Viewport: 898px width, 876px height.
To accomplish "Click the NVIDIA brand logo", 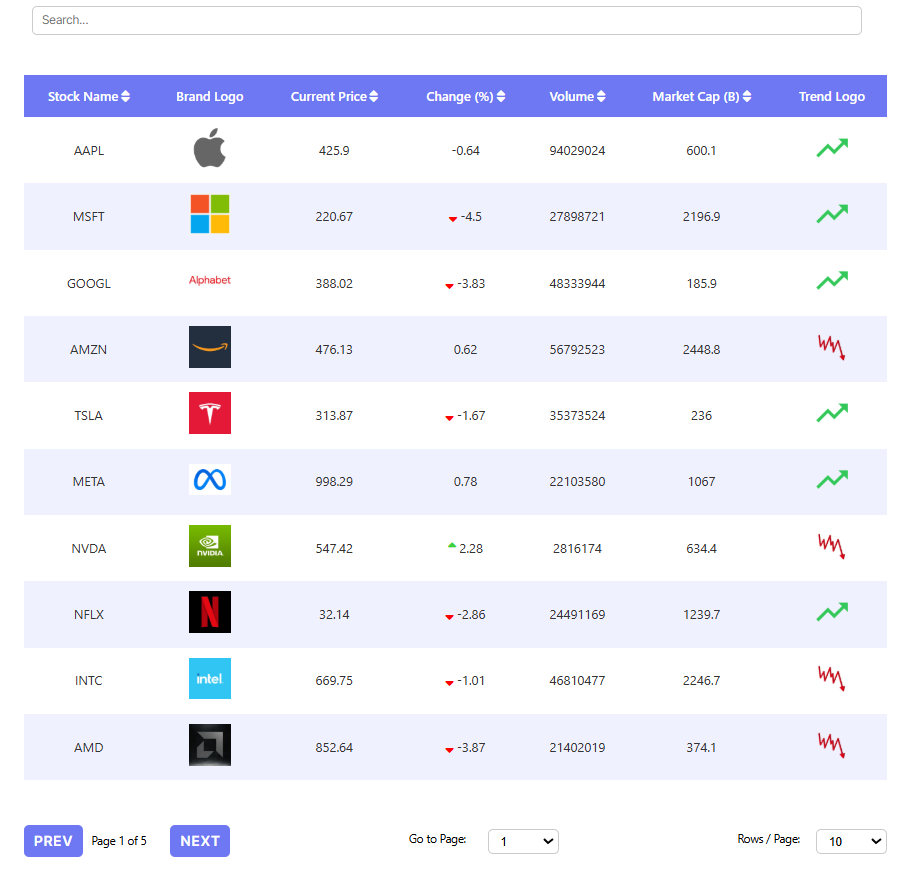I will pos(210,546).
